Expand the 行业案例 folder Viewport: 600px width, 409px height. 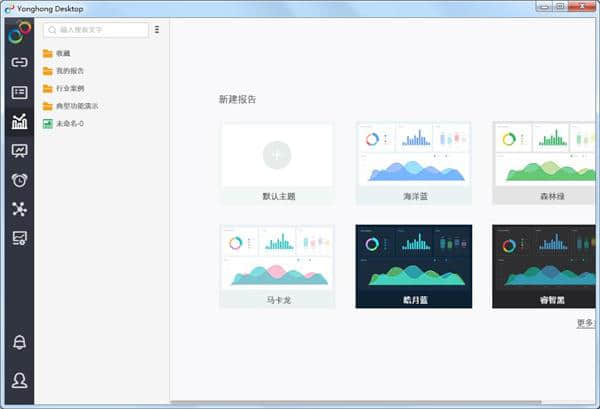[x=69, y=88]
